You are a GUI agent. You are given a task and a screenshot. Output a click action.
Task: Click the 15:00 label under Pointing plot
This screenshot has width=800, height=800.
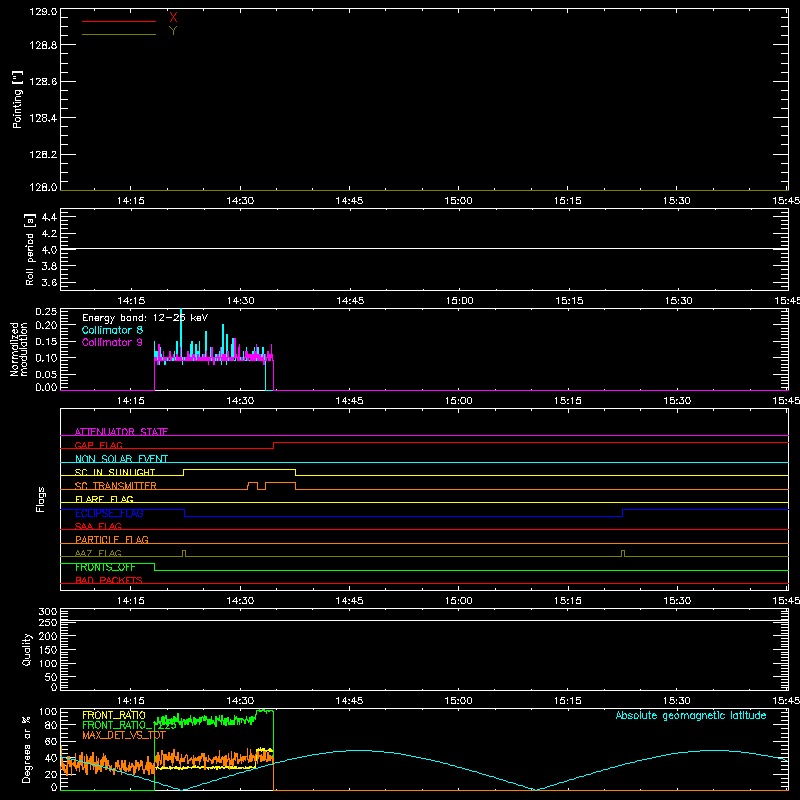tap(458, 201)
